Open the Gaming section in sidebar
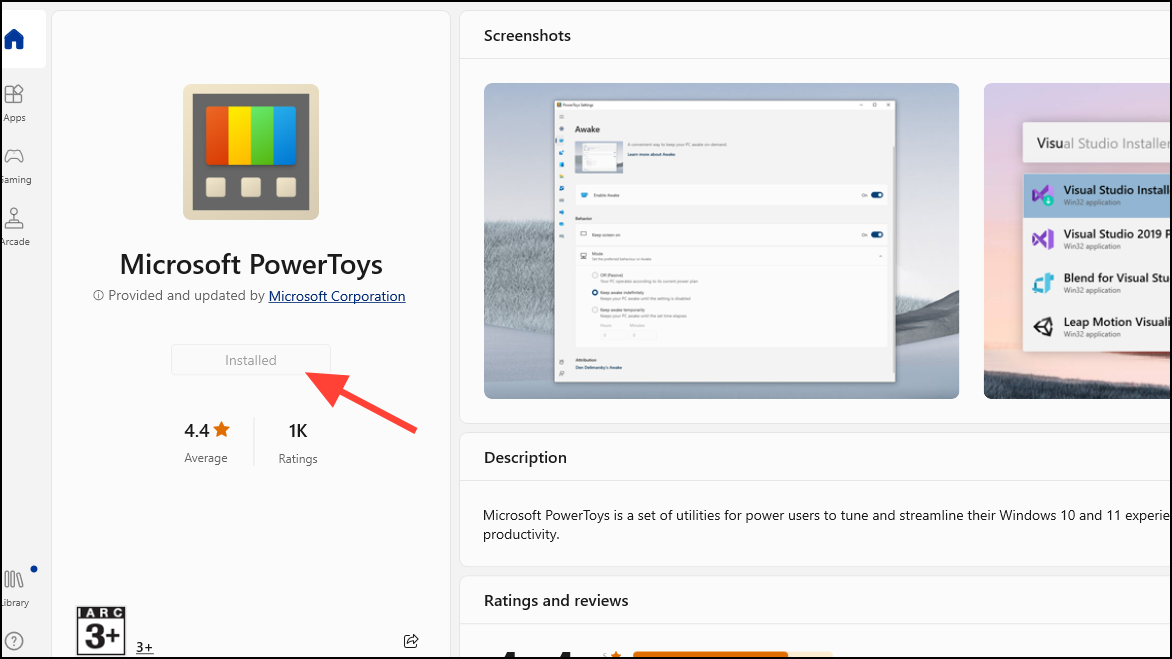 [14, 166]
